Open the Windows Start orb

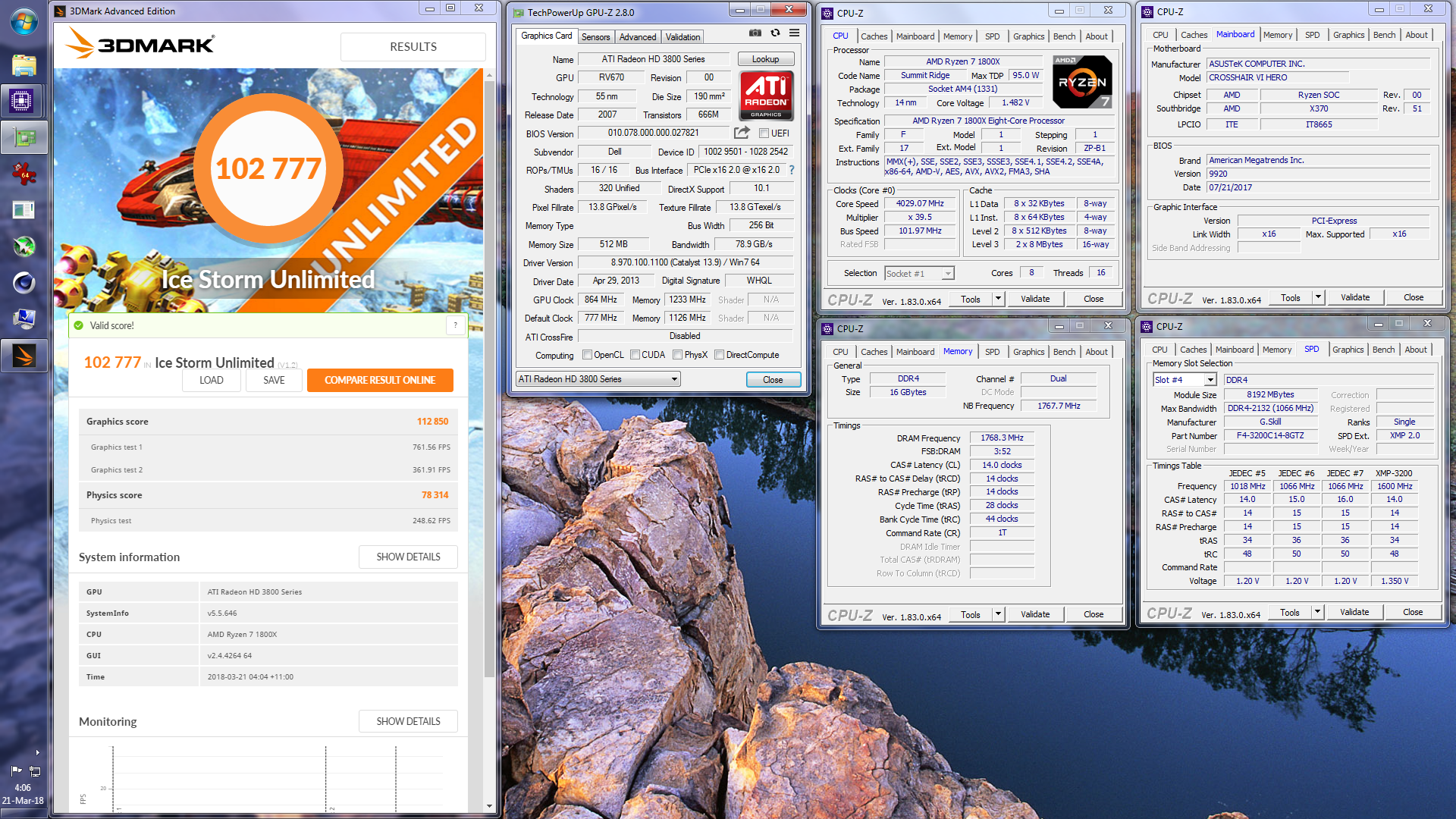click(24, 20)
